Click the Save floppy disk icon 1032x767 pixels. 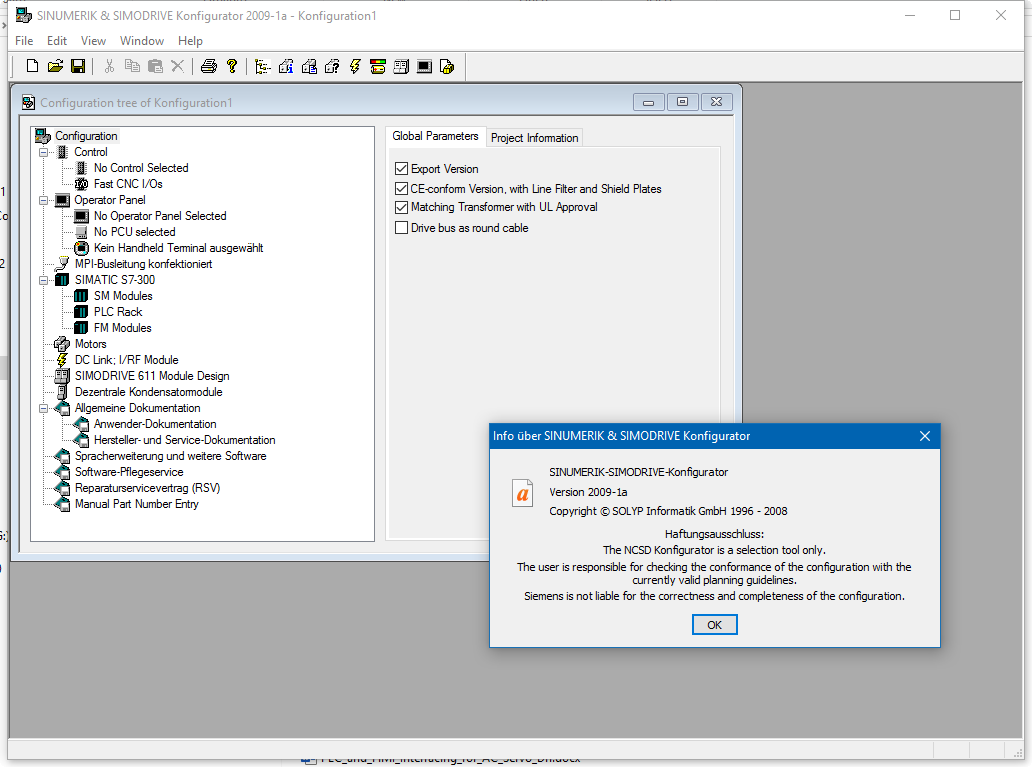(x=78, y=66)
